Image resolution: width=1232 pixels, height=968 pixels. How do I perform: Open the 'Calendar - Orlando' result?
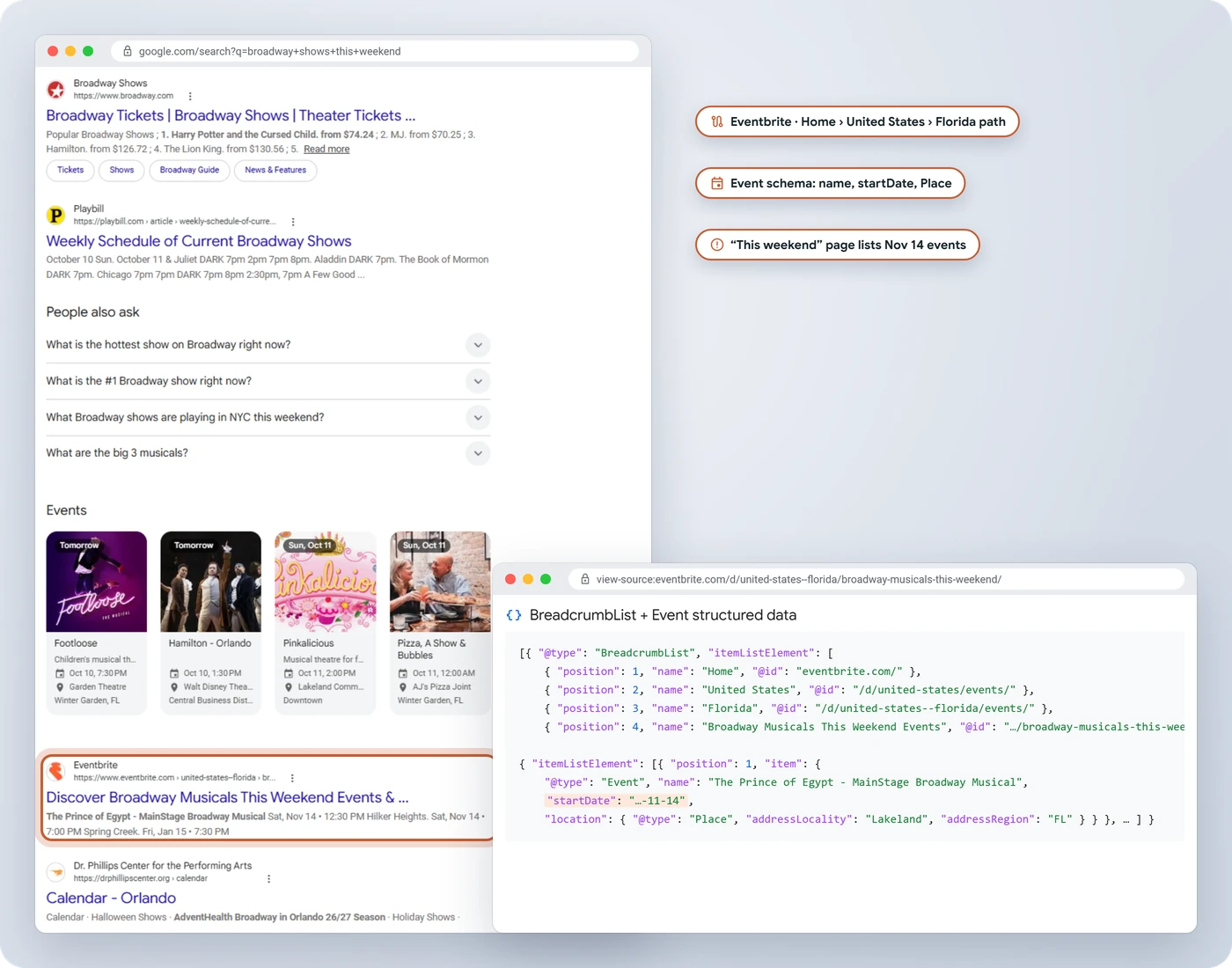(111, 898)
